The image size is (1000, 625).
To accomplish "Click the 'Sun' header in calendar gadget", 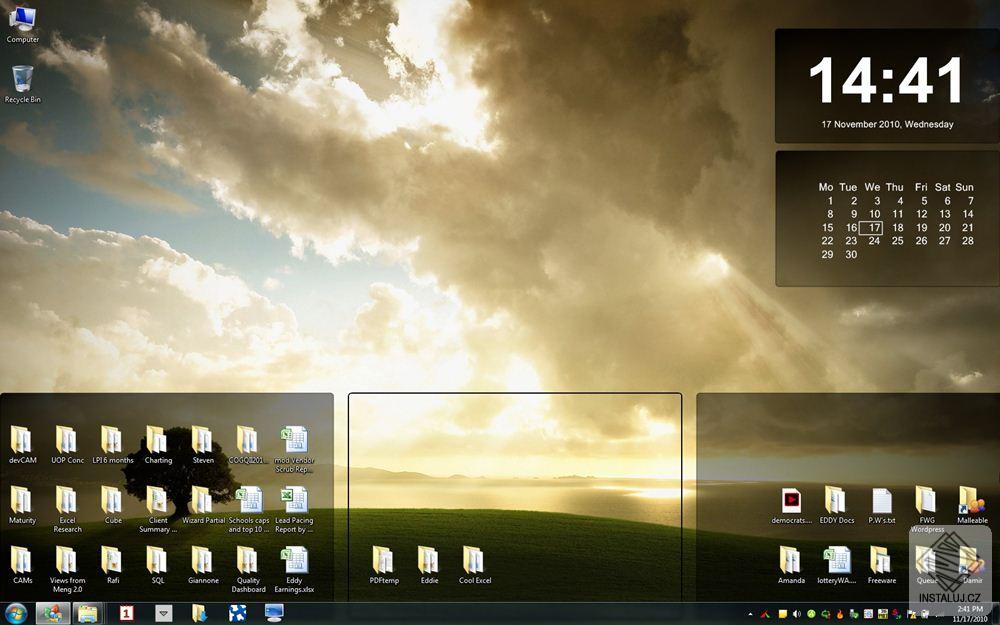I will 964,188.
